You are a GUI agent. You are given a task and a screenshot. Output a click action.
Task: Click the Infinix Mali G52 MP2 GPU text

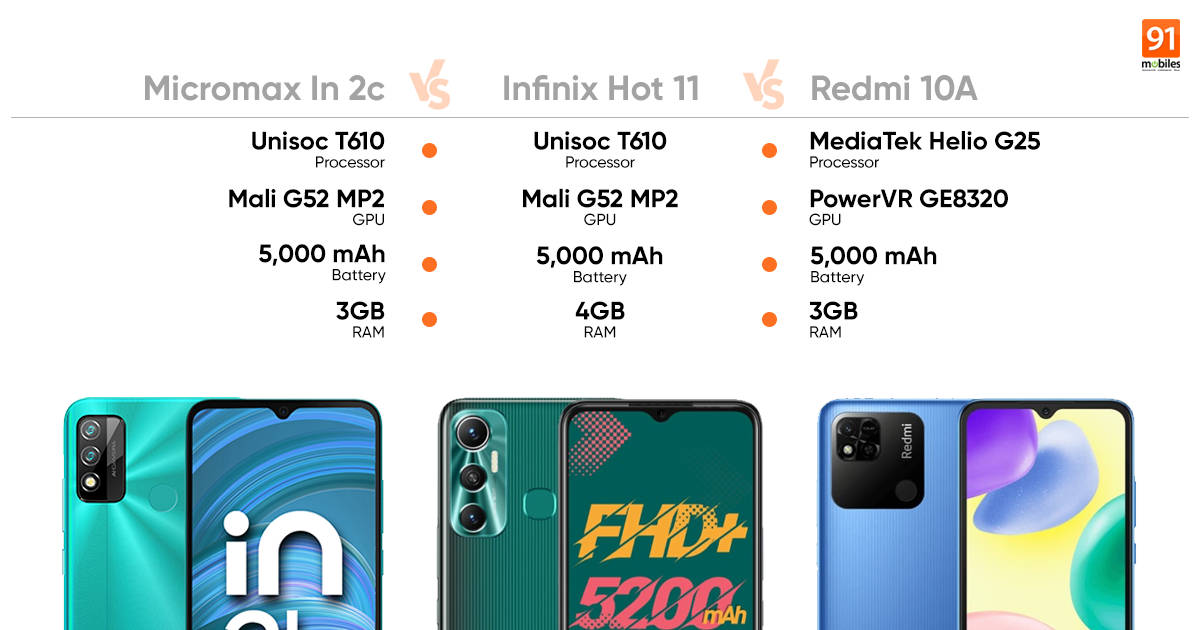click(x=600, y=207)
